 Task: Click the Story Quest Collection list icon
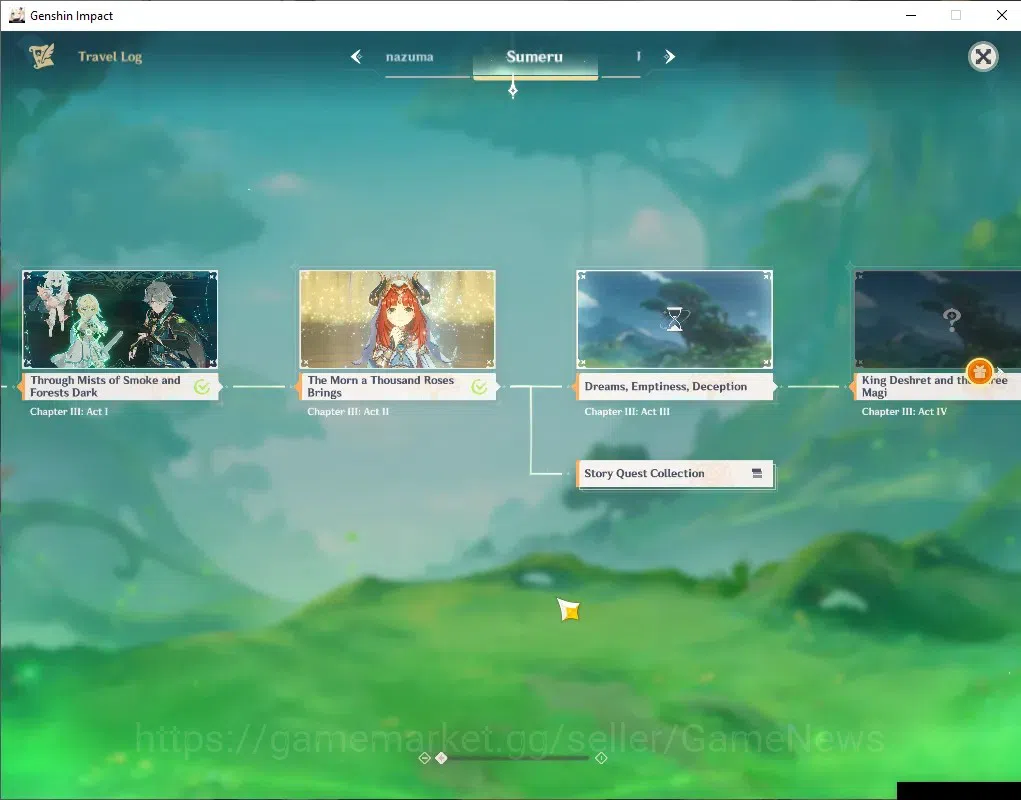(757, 473)
